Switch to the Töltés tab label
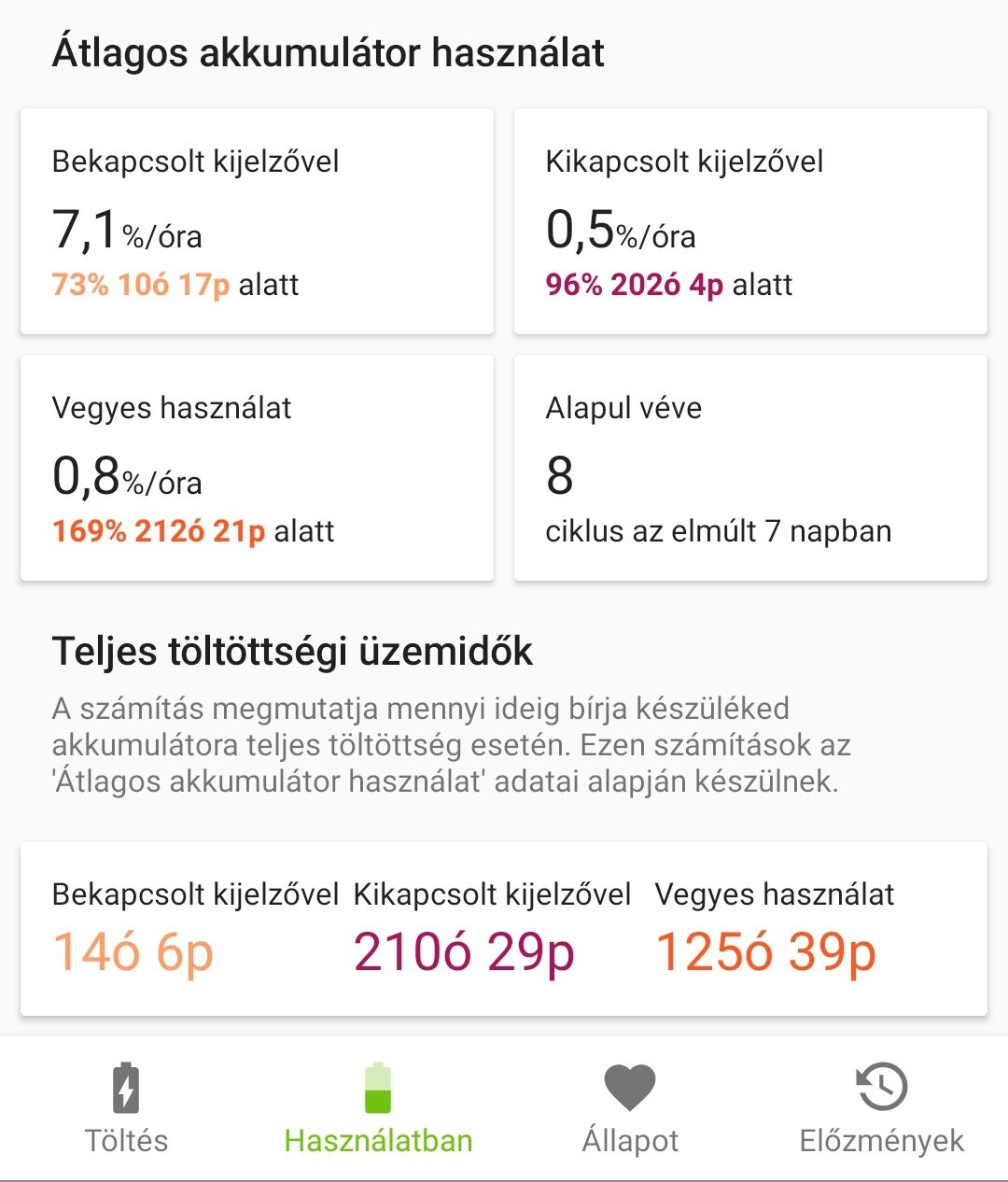Viewport: 1008px width, 1182px height. (x=126, y=1141)
